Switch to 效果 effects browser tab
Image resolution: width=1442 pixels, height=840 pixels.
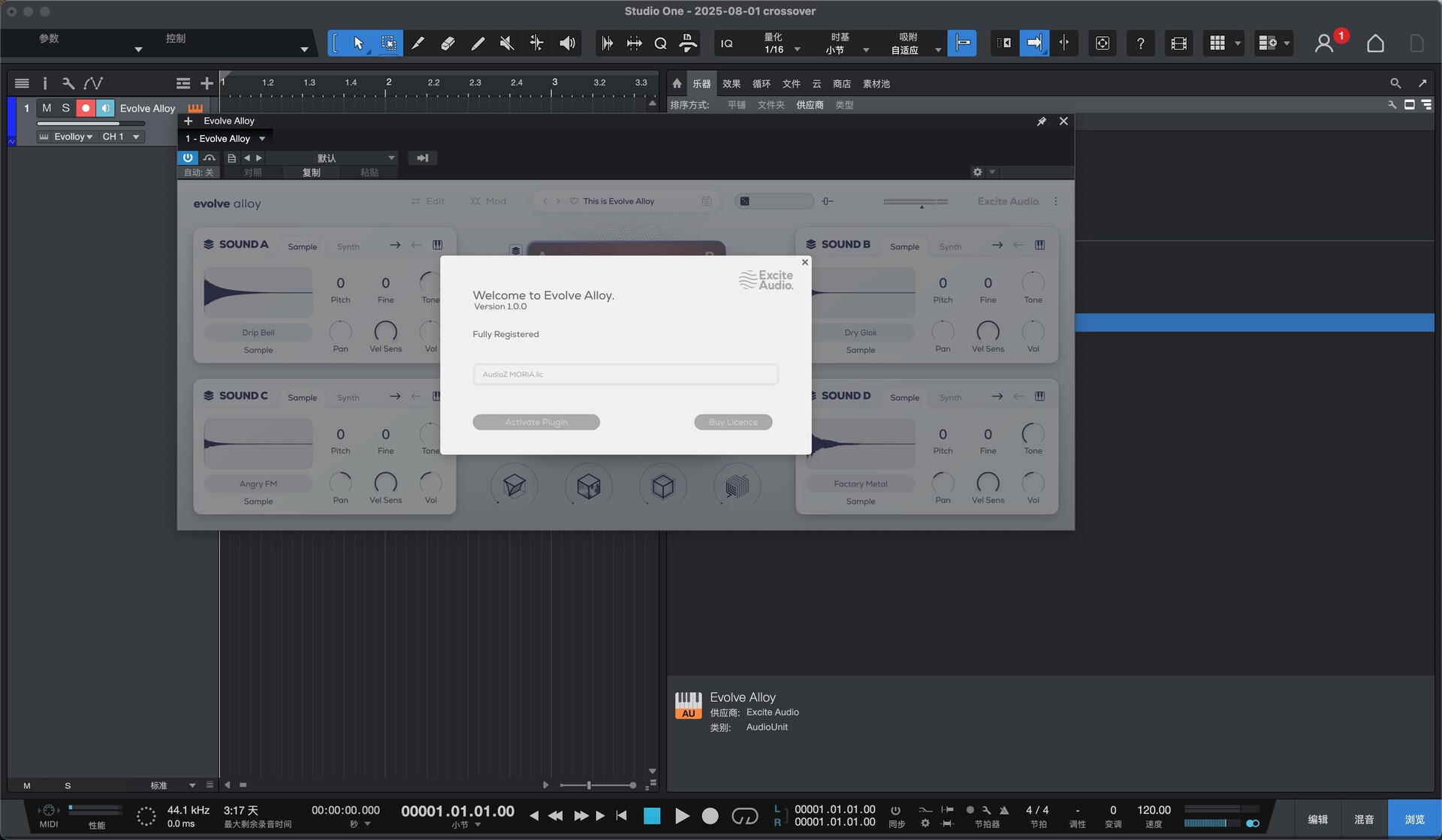tap(731, 84)
